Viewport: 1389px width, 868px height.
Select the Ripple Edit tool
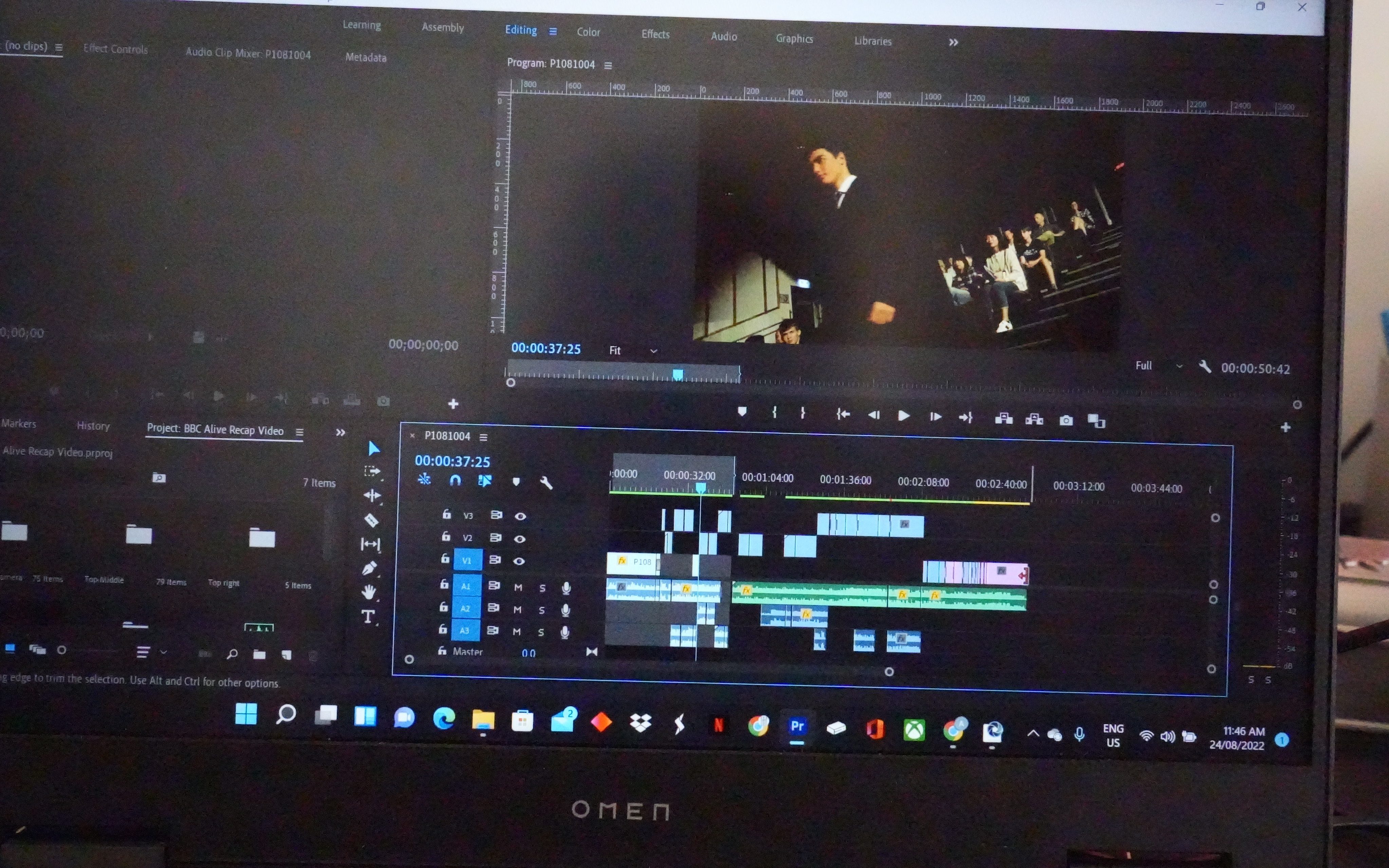click(371, 495)
